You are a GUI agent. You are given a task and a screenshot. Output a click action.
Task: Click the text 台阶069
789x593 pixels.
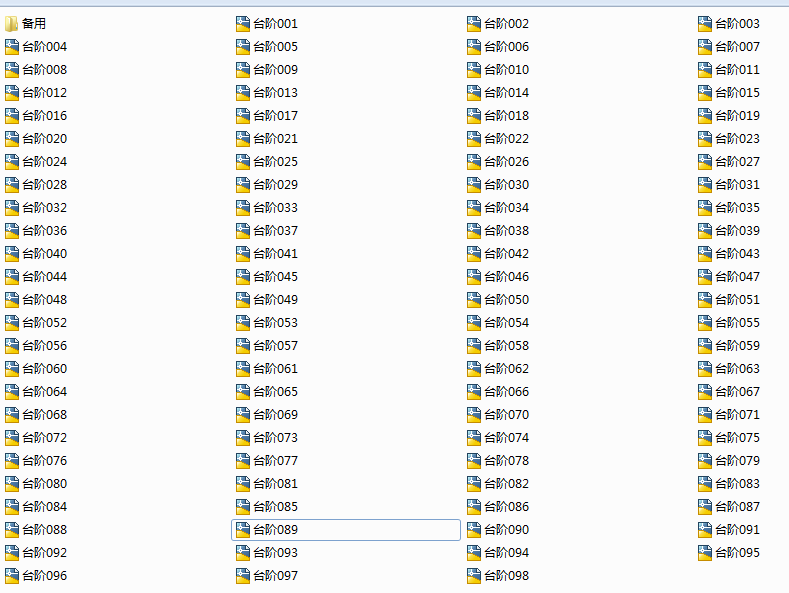275,415
